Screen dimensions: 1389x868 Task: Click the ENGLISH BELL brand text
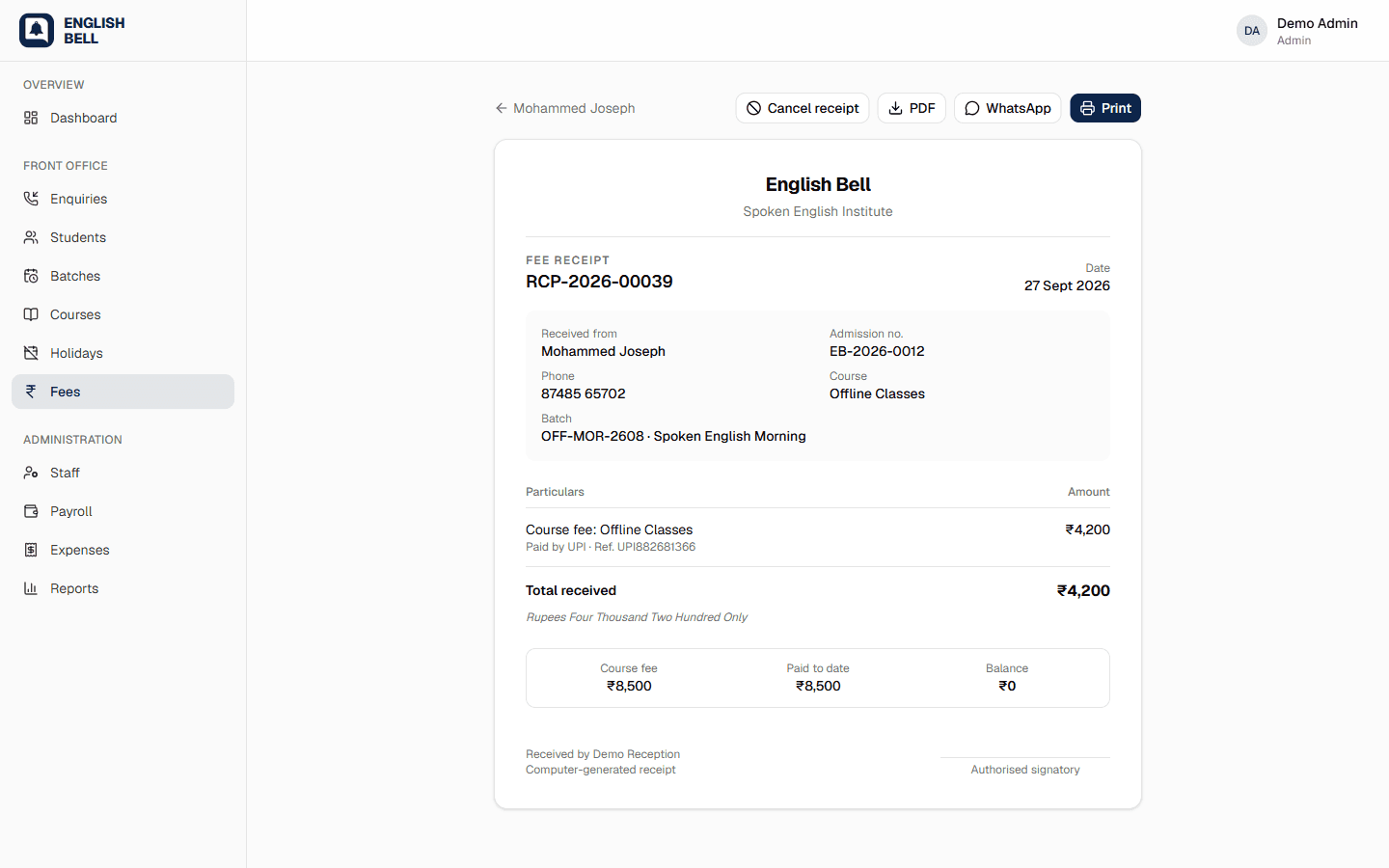[x=95, y=31]
